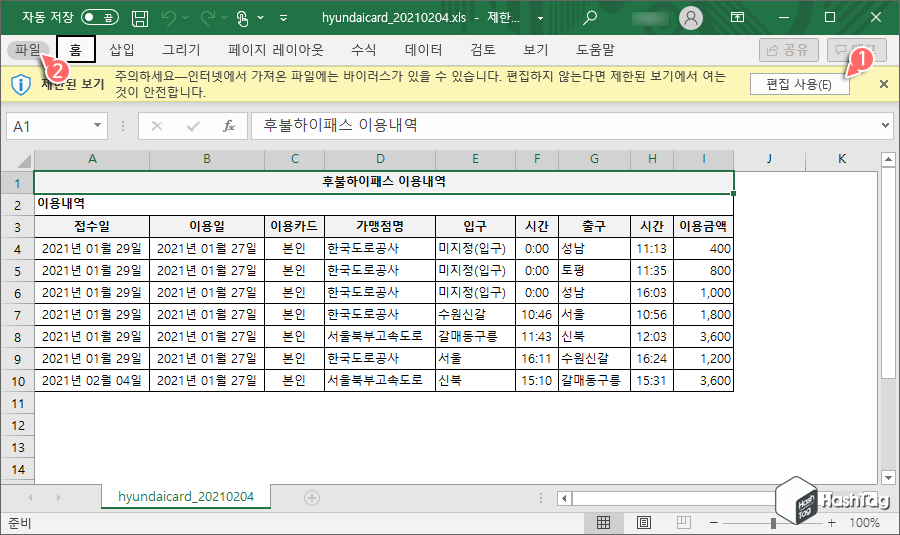Click the previous sheet navigation arrow
Image resolution: width=900 pixels, height=535 pixels.
tap(30, 498)
